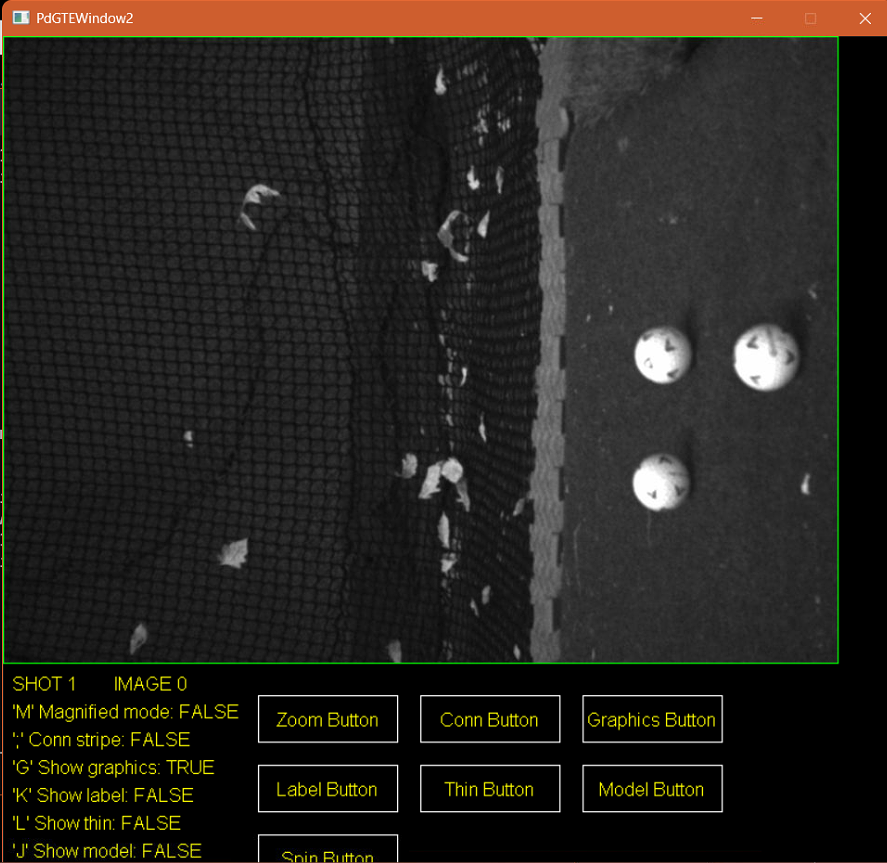This screenshot has width=887, height=863.
Task: Click the 'IMAGE 0' status text
Action: tap(150, 684)
